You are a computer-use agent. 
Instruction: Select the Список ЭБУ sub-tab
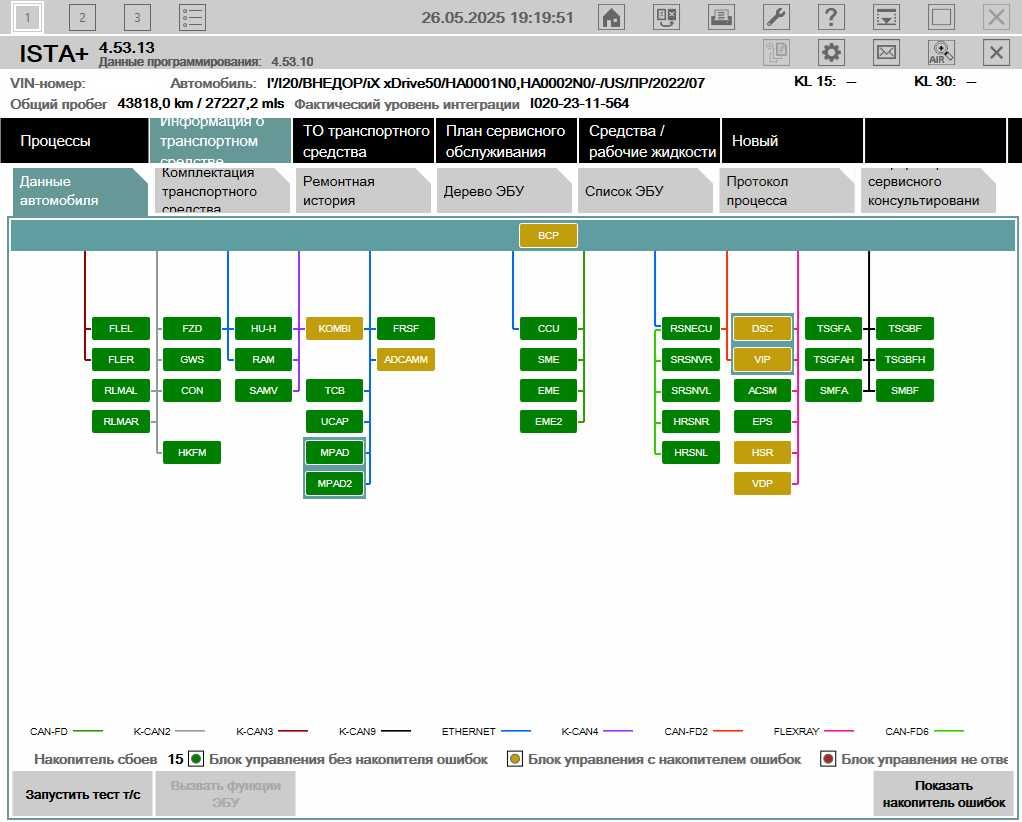(x=645, y=191)
